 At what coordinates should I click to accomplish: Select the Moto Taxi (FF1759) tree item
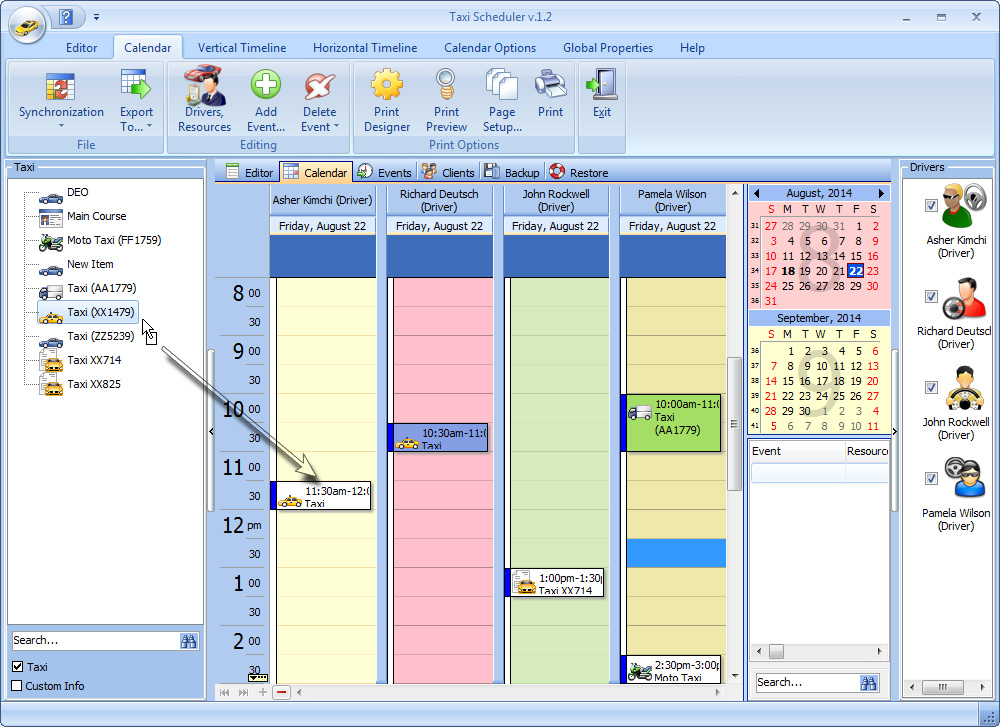click(113, 240)
